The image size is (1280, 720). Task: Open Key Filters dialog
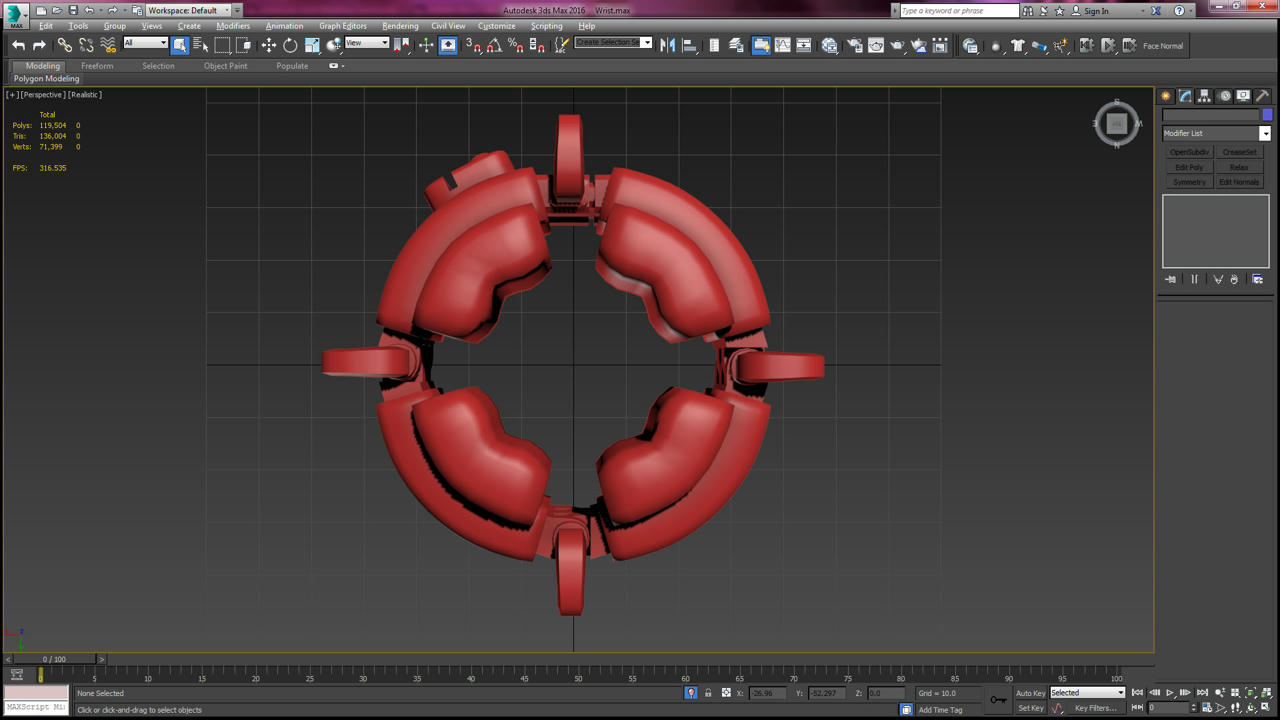pos(1095,708)
